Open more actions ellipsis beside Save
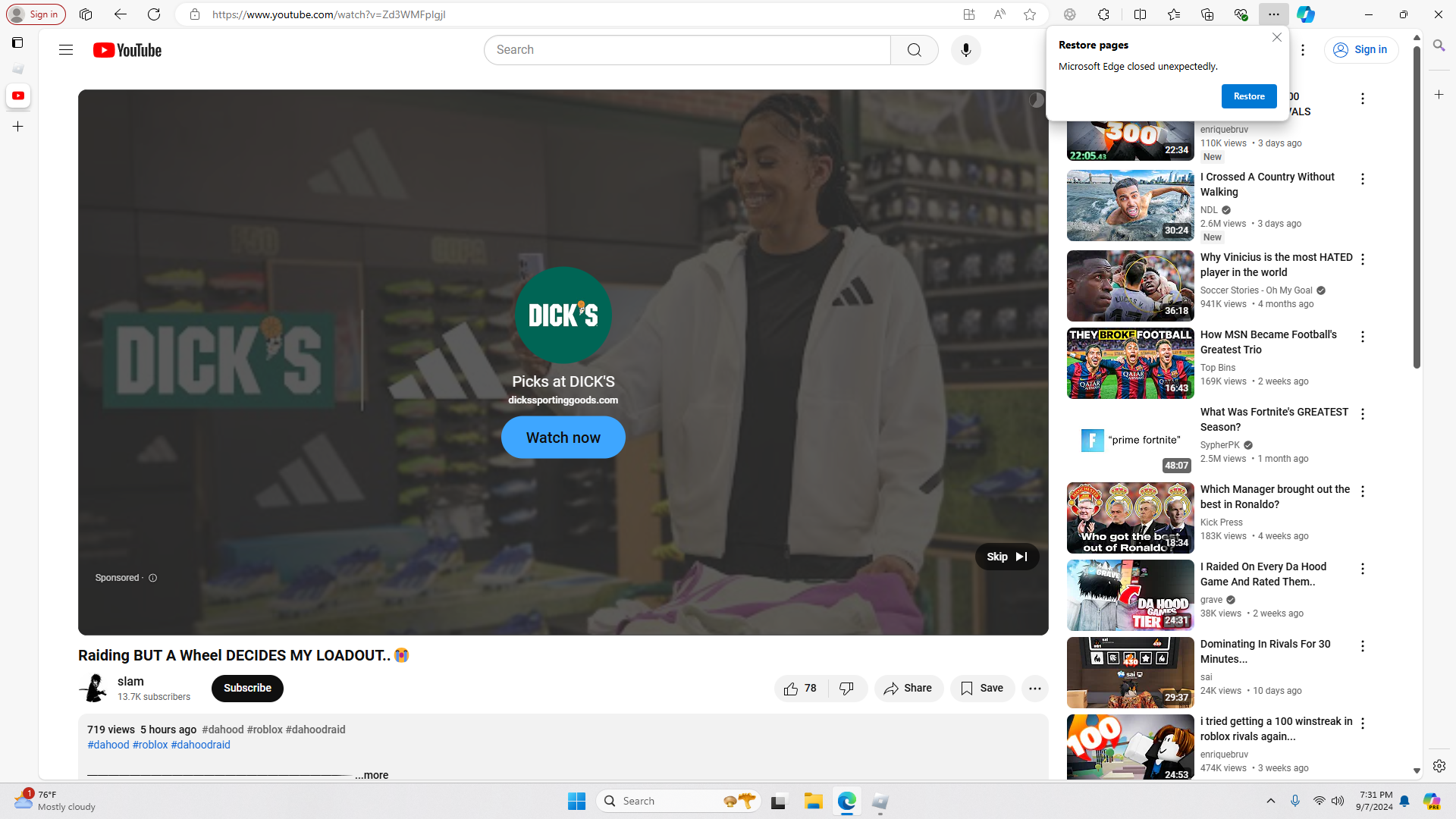 1034,689
